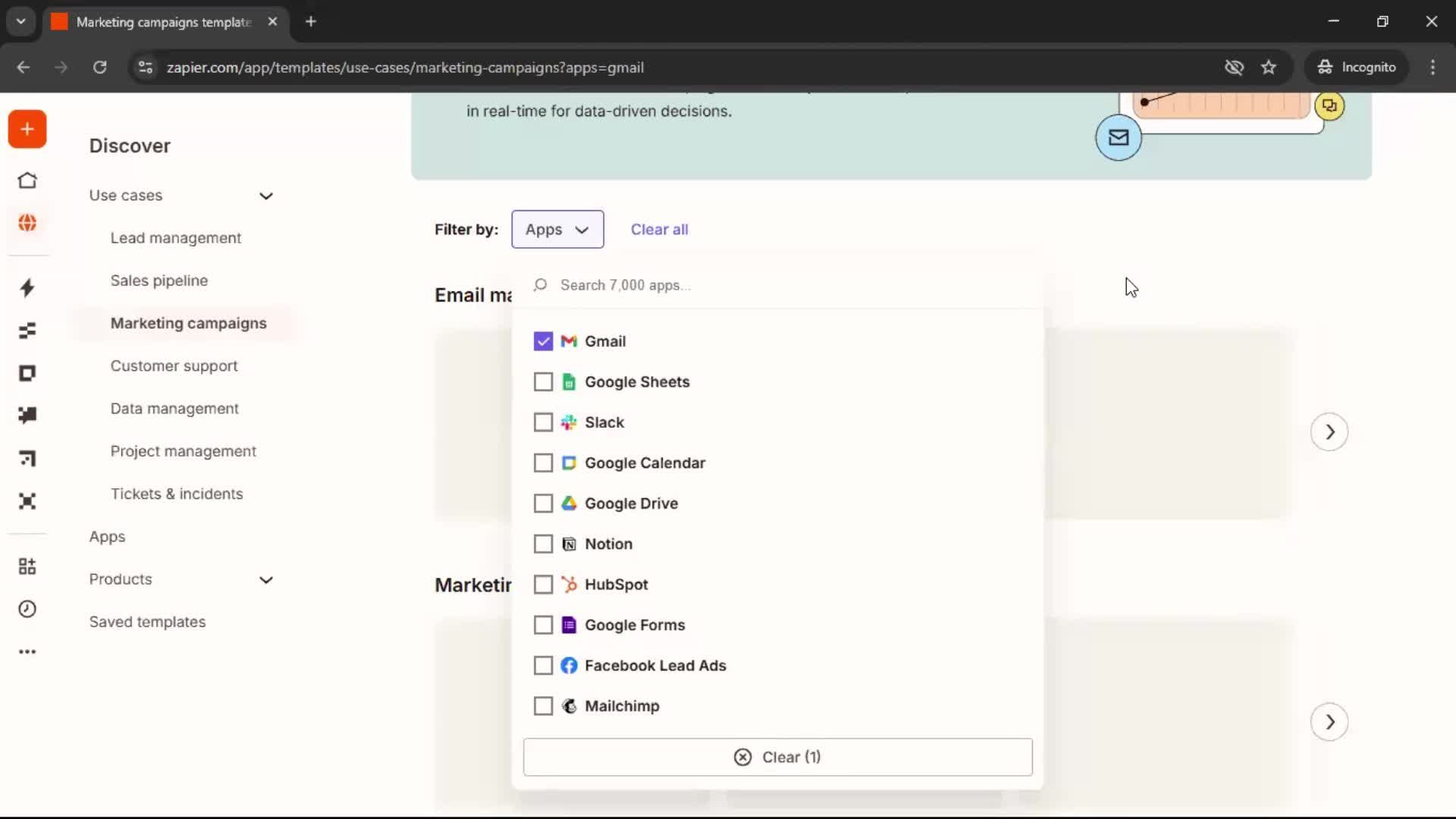Open Project management use case
Image resolution: width=1456 pixels, height=819 pixels.
tap(184, 451)
